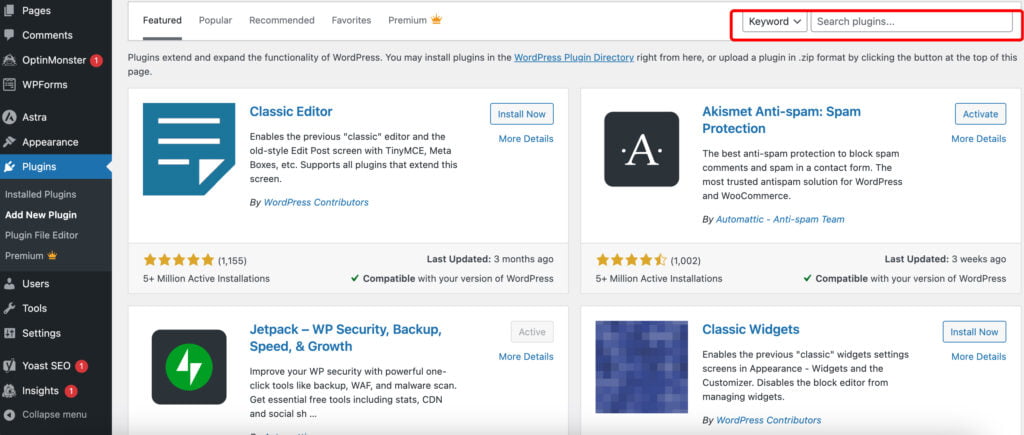
Task: Click the Akismet star rating
Action: click(632, 260)
